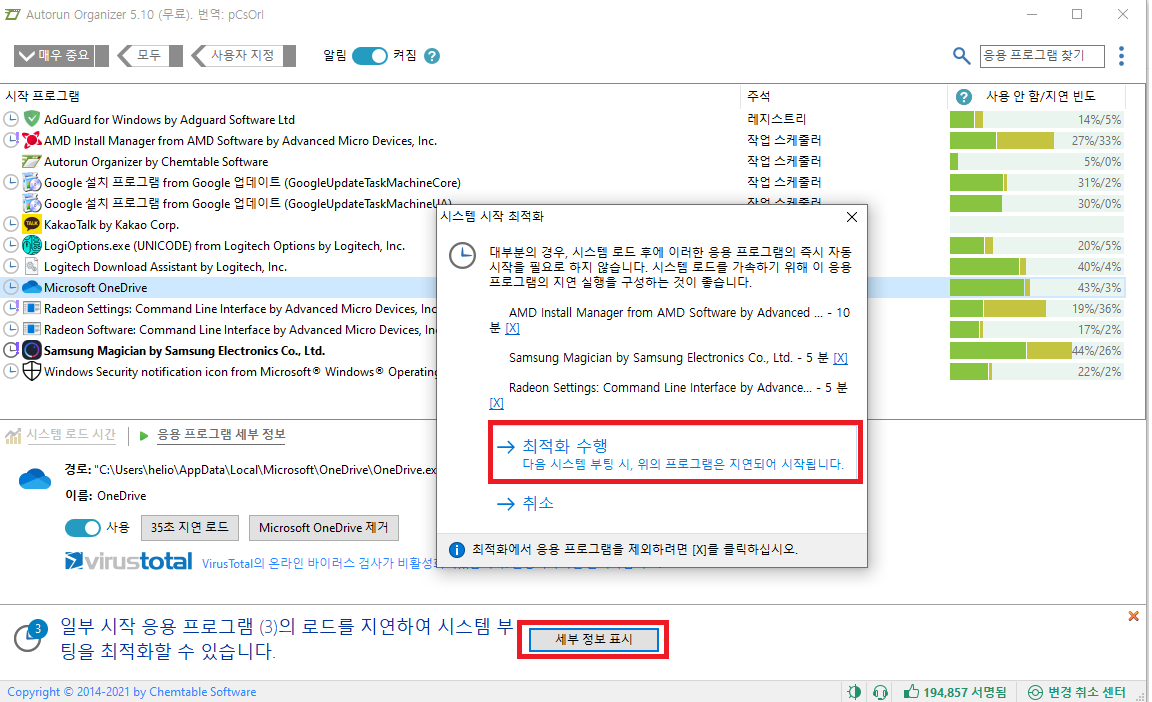The height and width of the screenshot is (702, 1152).
Task: Click 세부 정보 표시 button
Action: click(593, 640)
